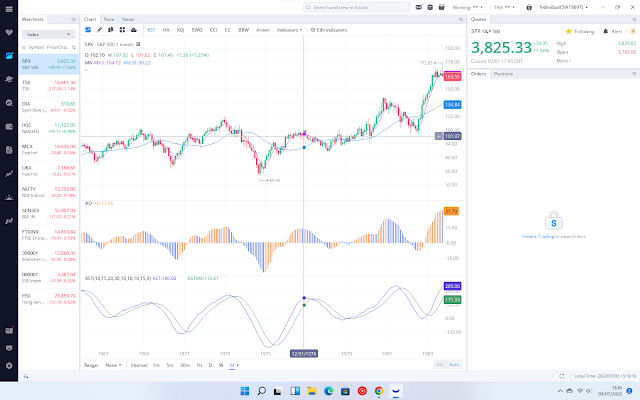Switch to the Note tab
This screenshot has height=400, width=640.
point(109,19)
